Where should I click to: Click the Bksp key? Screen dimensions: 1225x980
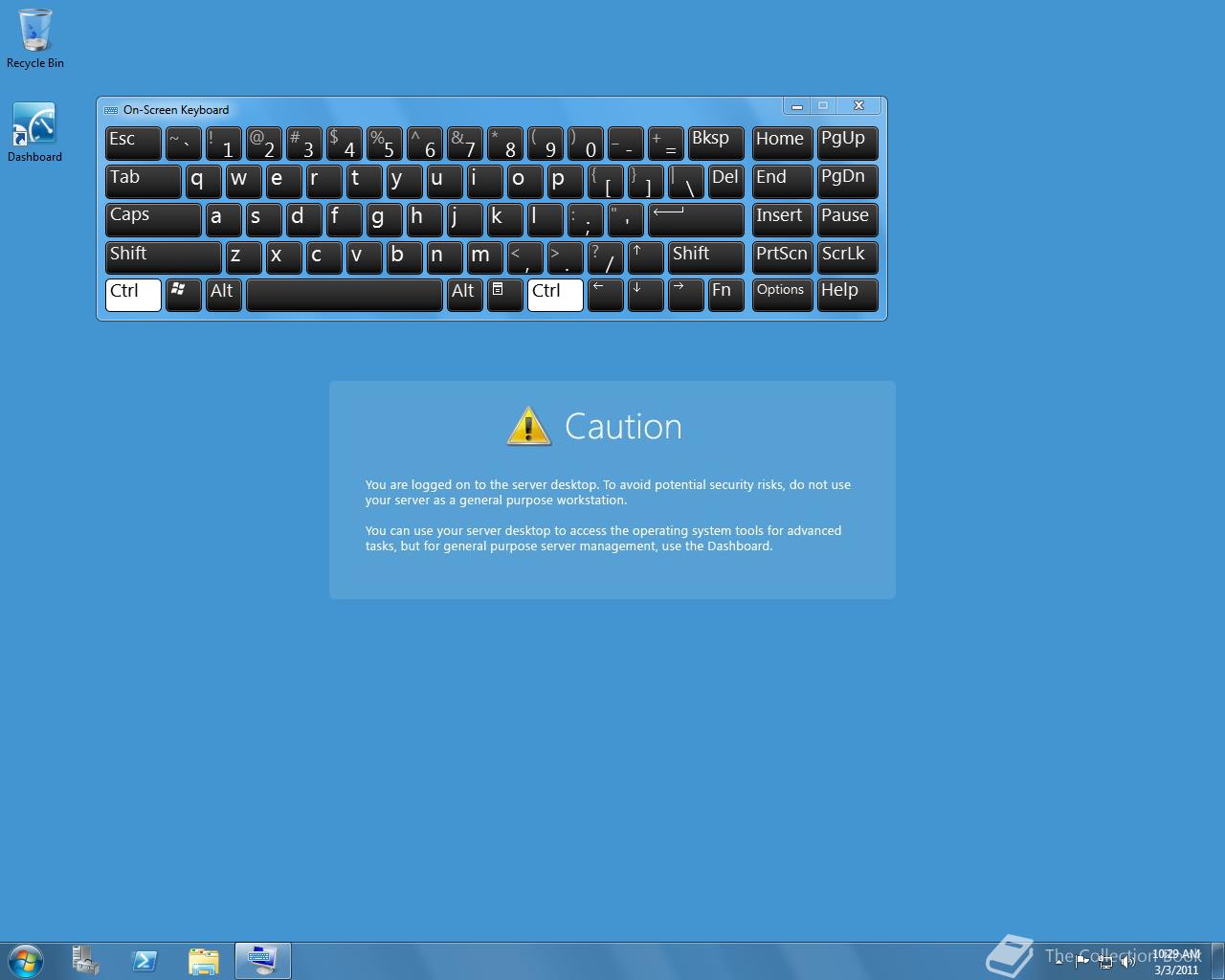point(715,143)
